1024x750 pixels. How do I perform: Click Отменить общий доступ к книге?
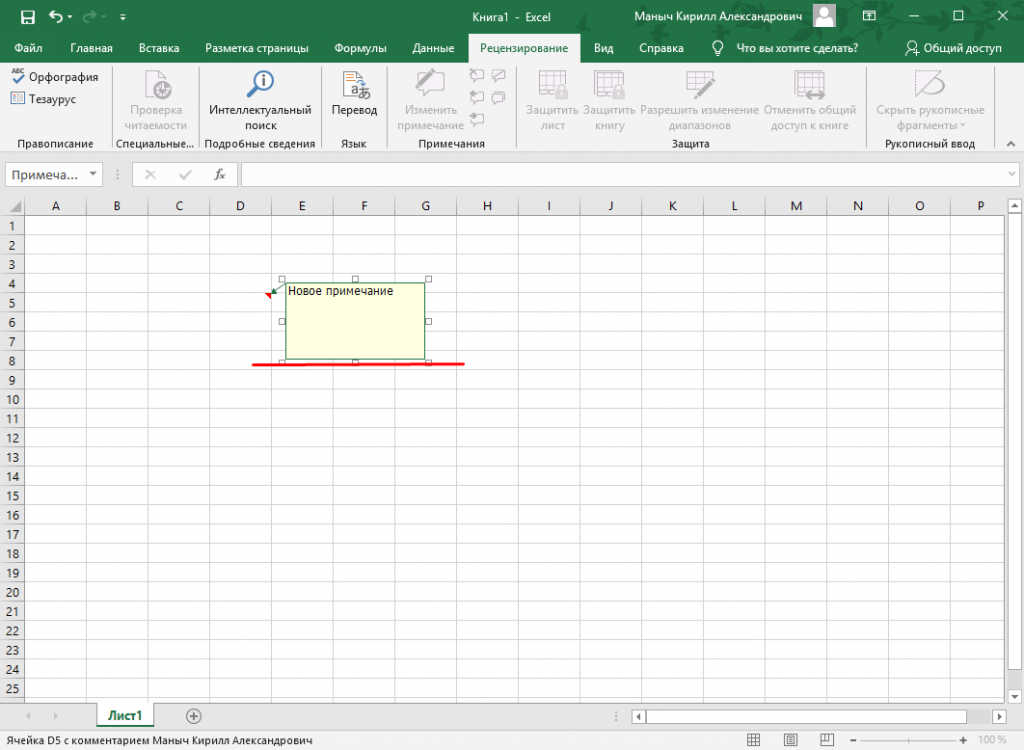[x=810, y=100]
